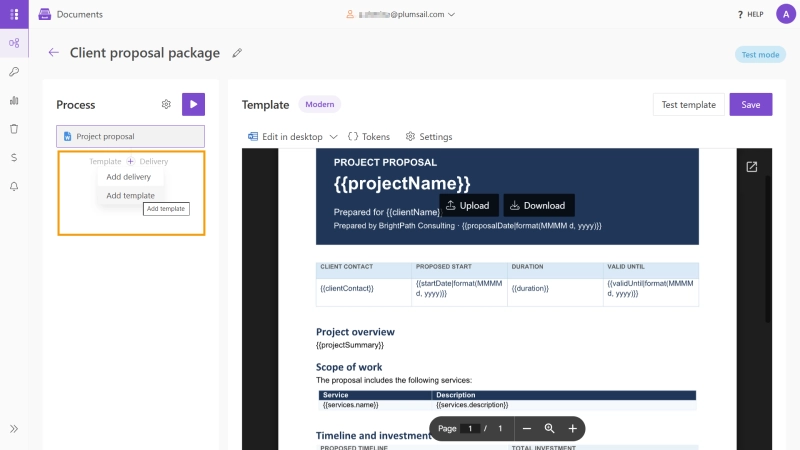Open the Subscription dollar sidebar icon

(x=14, y=158)
